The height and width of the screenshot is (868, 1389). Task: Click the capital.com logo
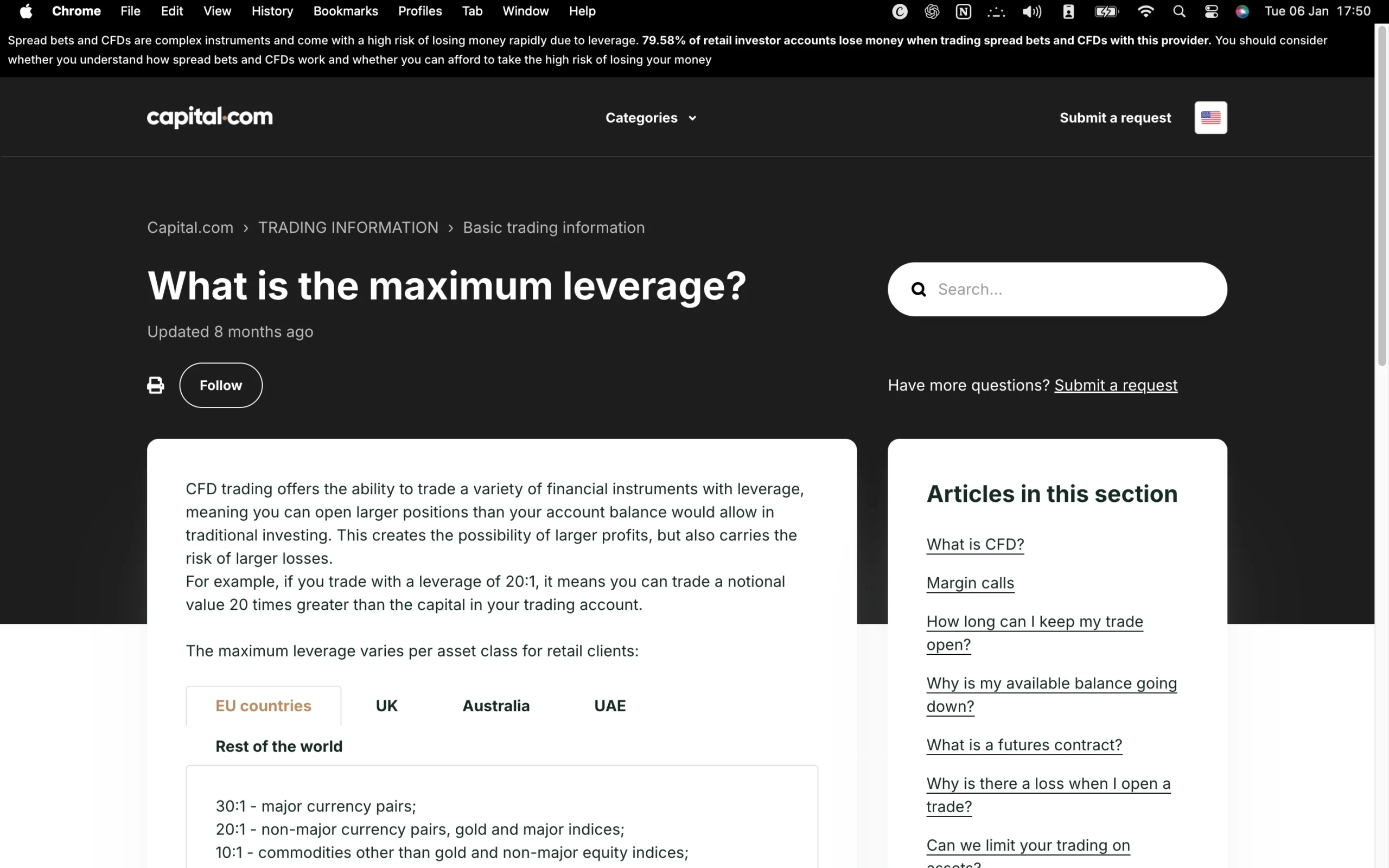[209, 117]
